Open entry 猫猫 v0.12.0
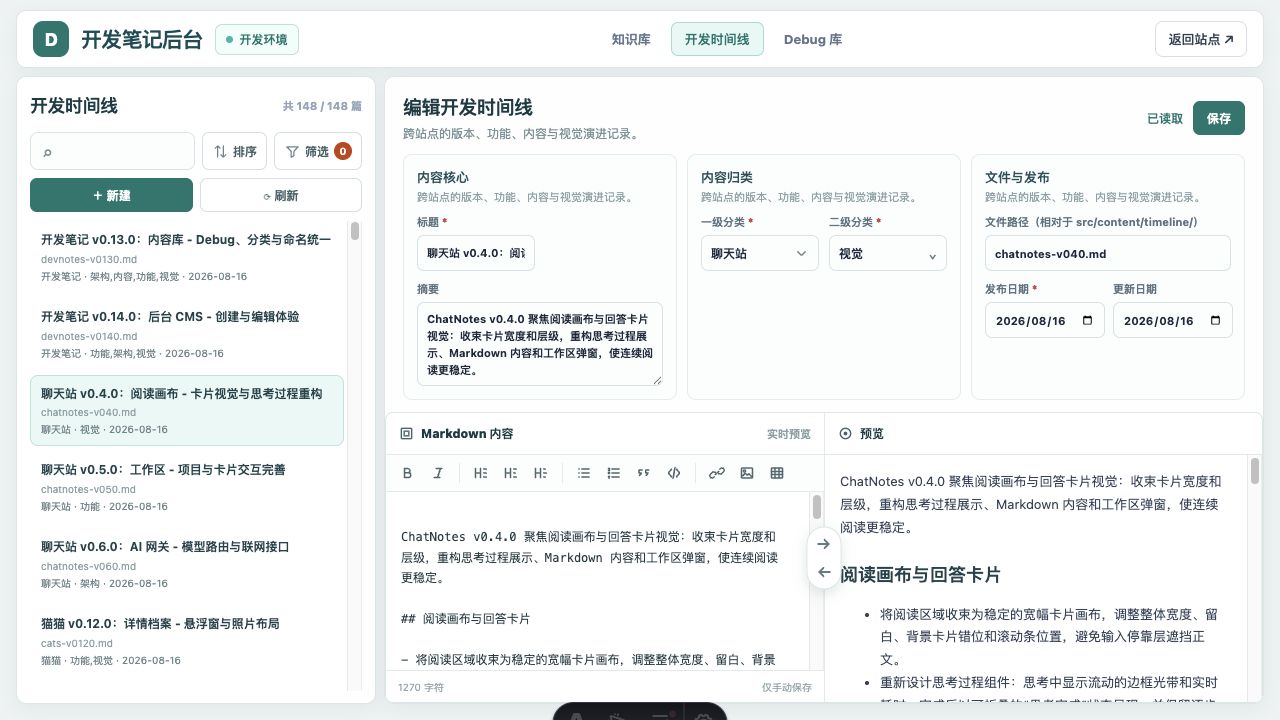This screenshot has height=720, width=1280. coord(187,641)
